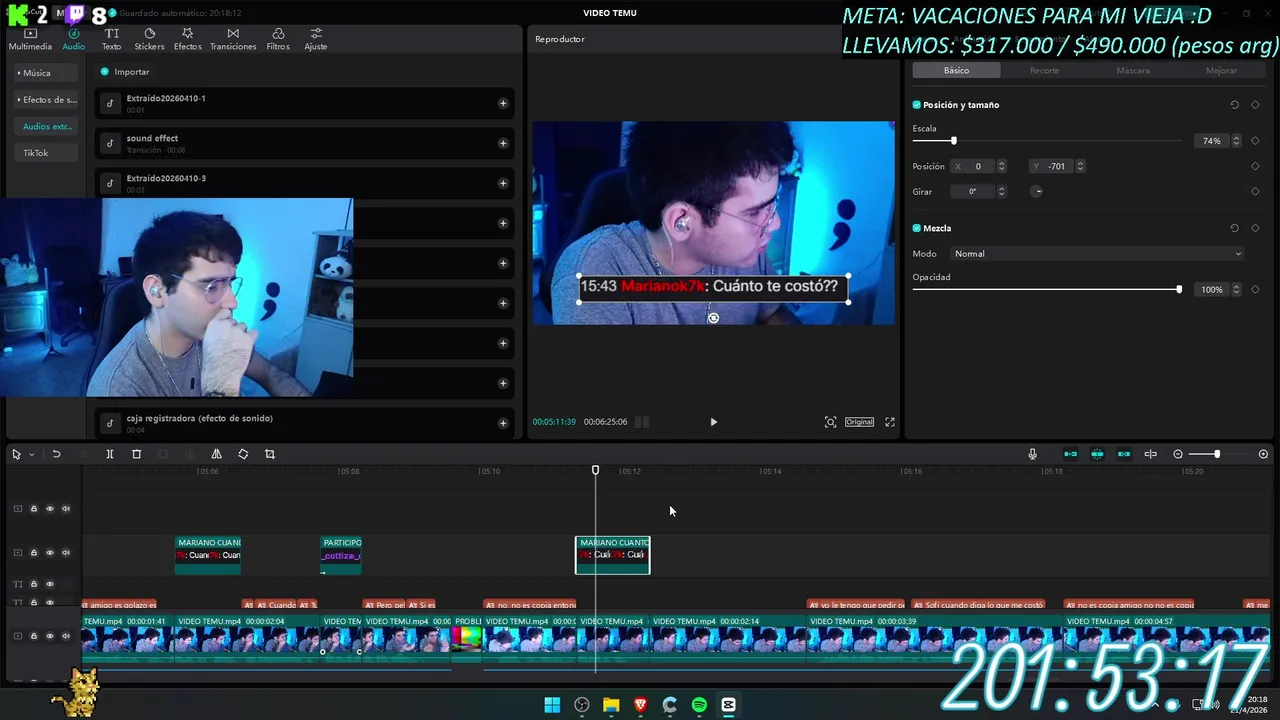Screen dimensions: 1280x720
Task: Open the selection tool dropdown arrow
Action: 31,454
